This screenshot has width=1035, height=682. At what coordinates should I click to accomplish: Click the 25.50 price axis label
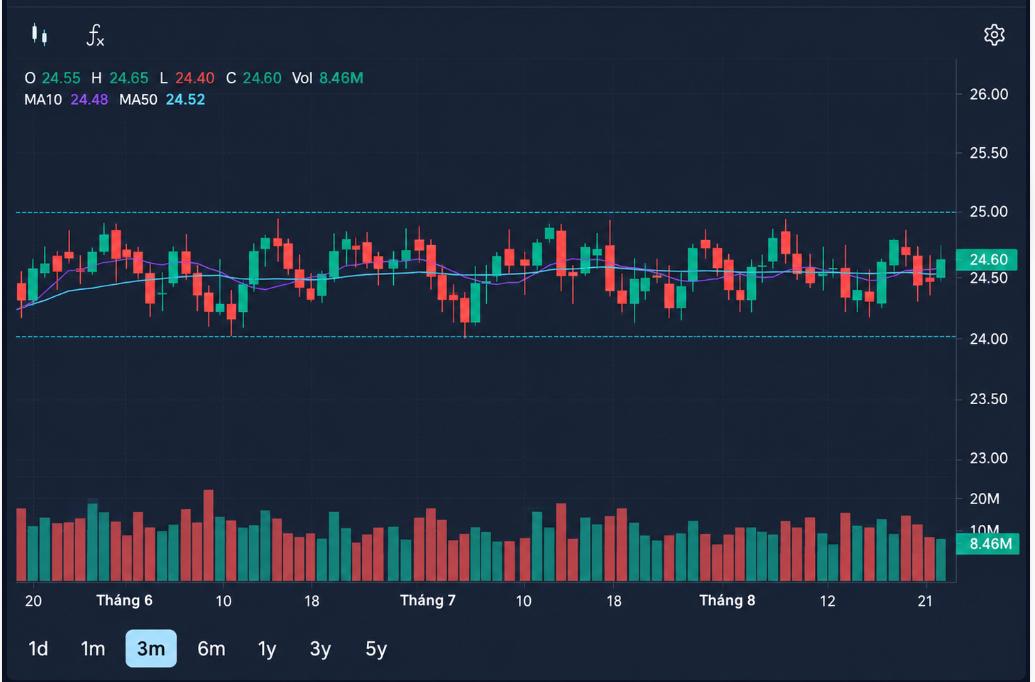click(x=988, y=153)
